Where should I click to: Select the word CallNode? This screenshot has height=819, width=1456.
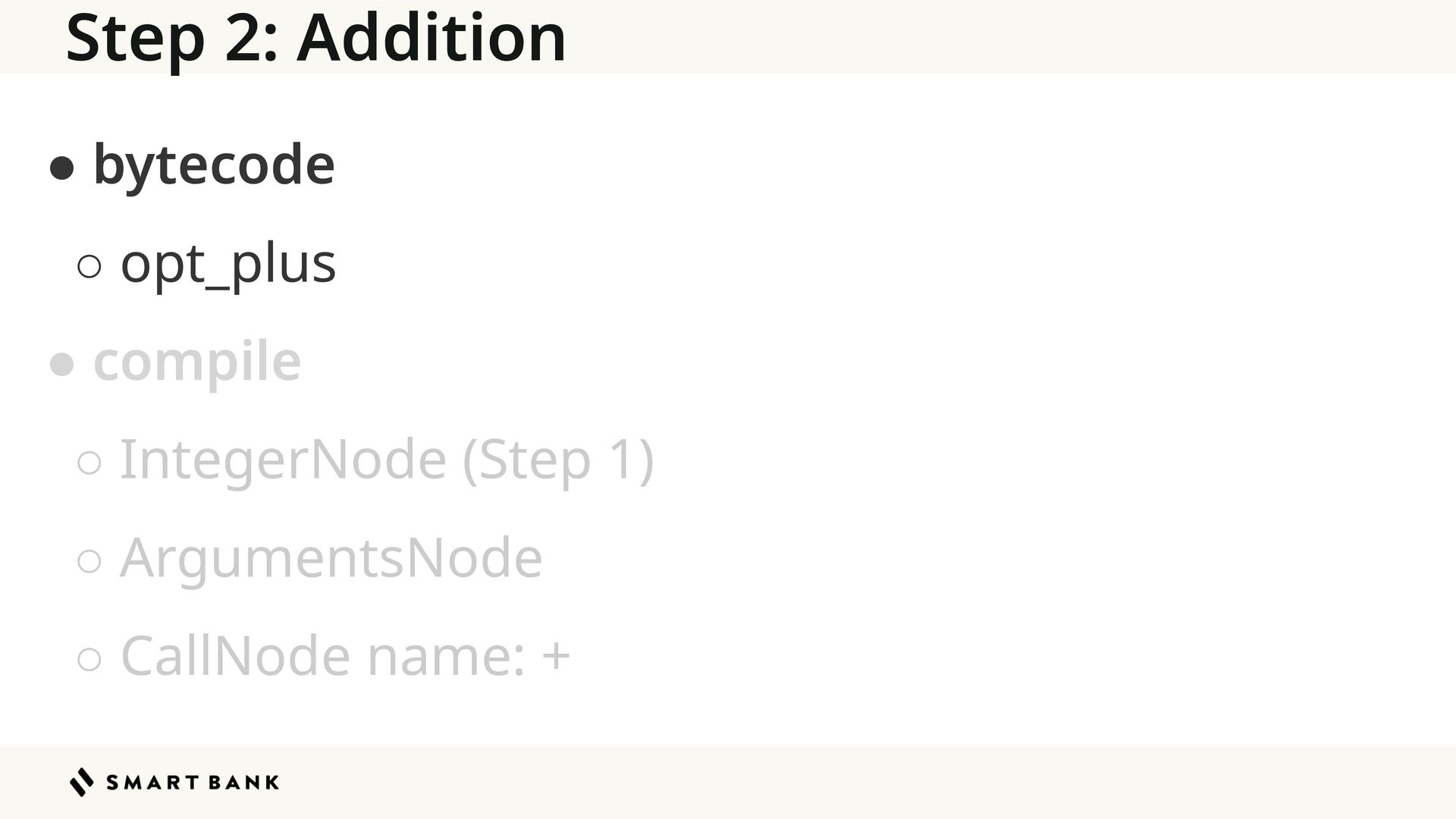click(235, 656)
